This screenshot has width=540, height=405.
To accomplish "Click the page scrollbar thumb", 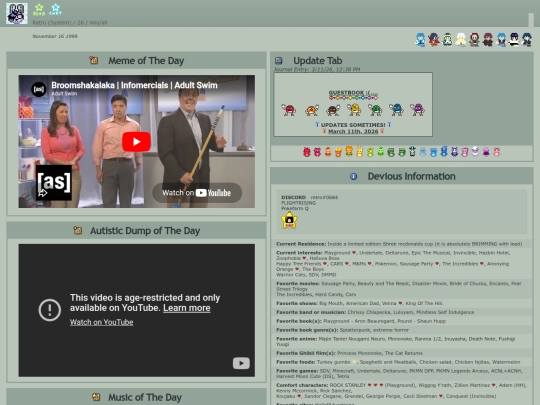I will [x=532, y=20].
